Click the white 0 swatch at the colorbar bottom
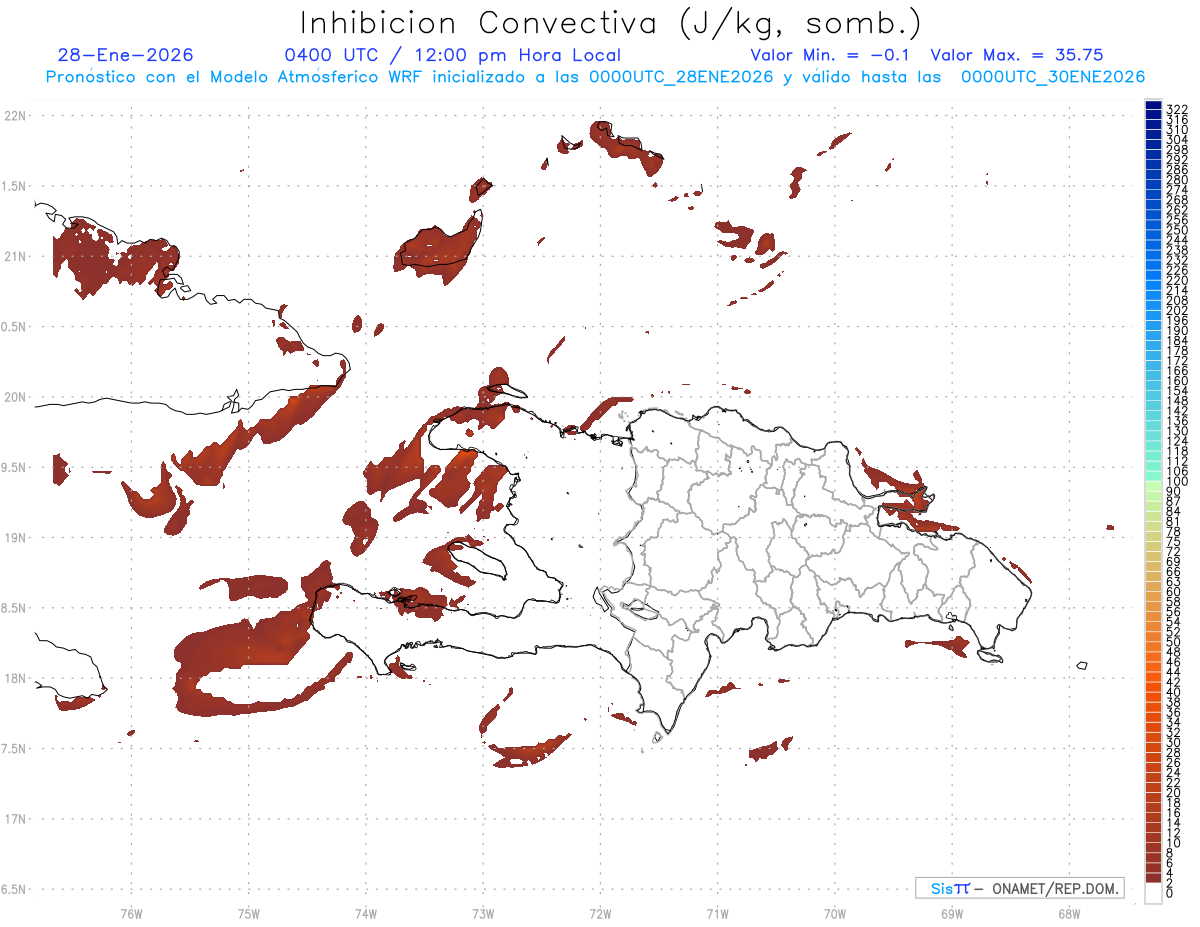This screenshot has width=1200, height=927. [x=1153, y=892]
